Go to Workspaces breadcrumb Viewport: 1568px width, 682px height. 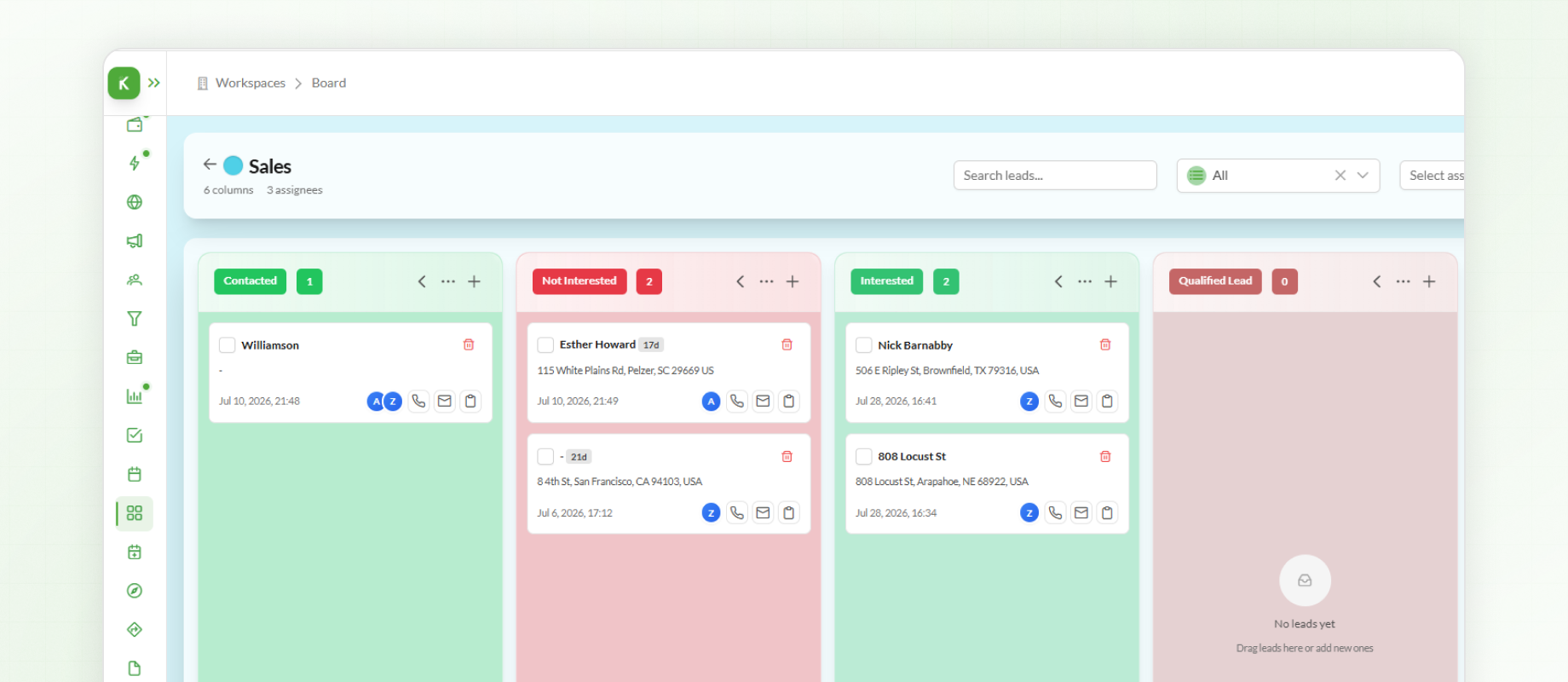pyautogui.click(x=251, y=83)
